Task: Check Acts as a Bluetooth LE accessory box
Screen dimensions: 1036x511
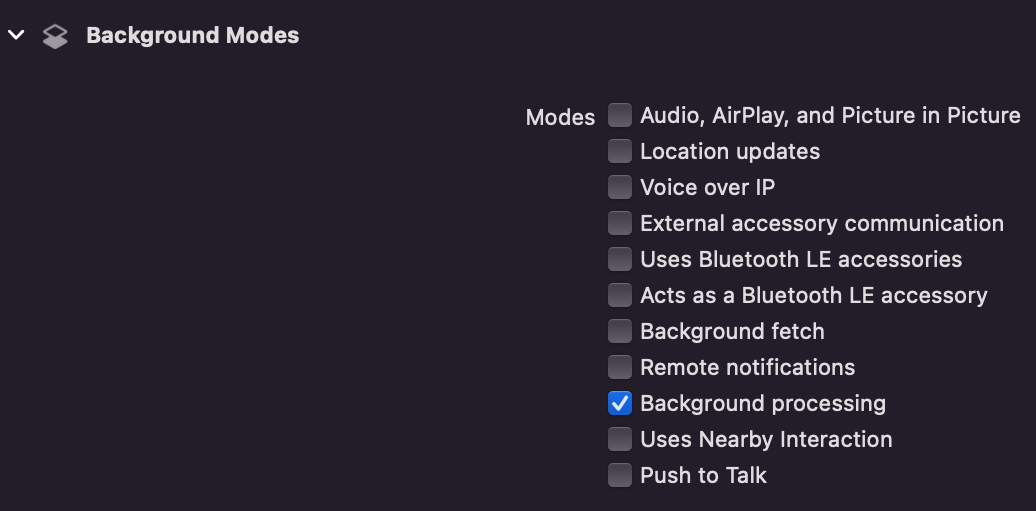Action: [621, 295]
